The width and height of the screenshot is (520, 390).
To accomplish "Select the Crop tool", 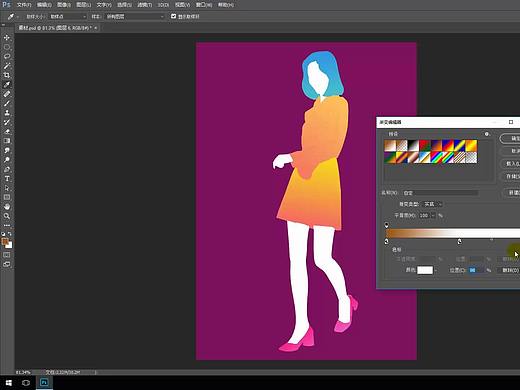I will point(7,75).
